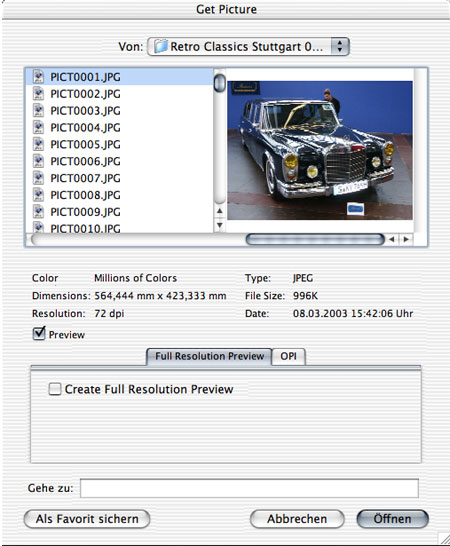Select the PICT0005.JPG image file icon
The height and width of the screenshot is (546, 450).
click(38, 144)
